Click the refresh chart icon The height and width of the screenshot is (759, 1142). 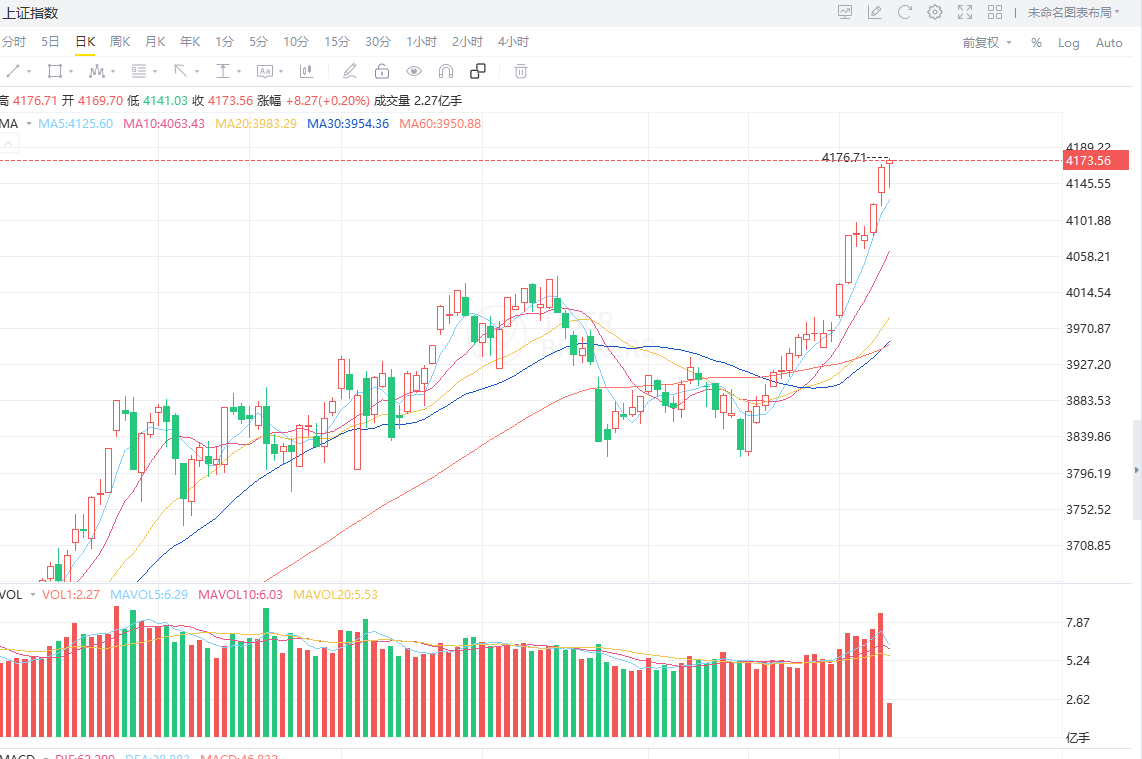905,12
